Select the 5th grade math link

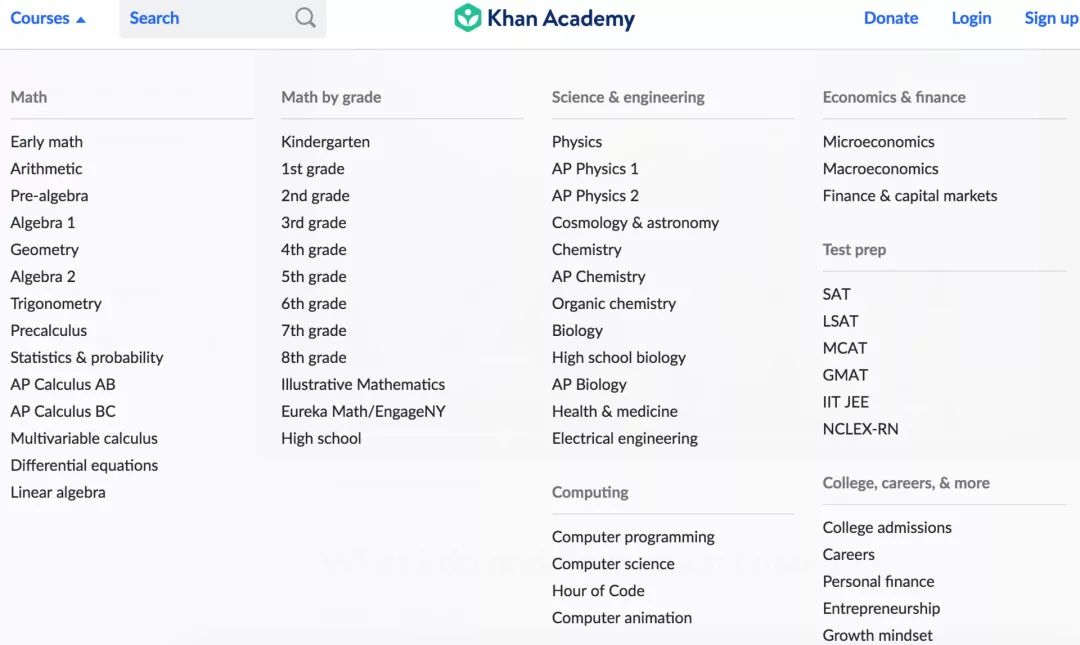313,277
